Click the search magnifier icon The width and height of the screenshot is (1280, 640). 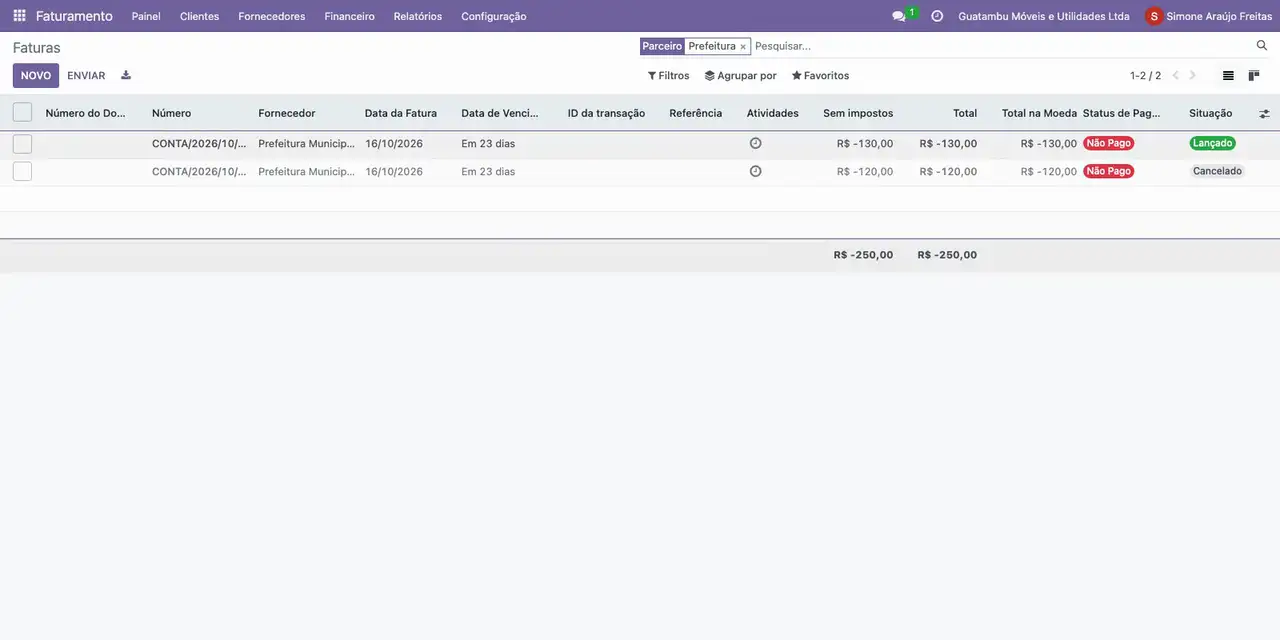click(1262, 46)
